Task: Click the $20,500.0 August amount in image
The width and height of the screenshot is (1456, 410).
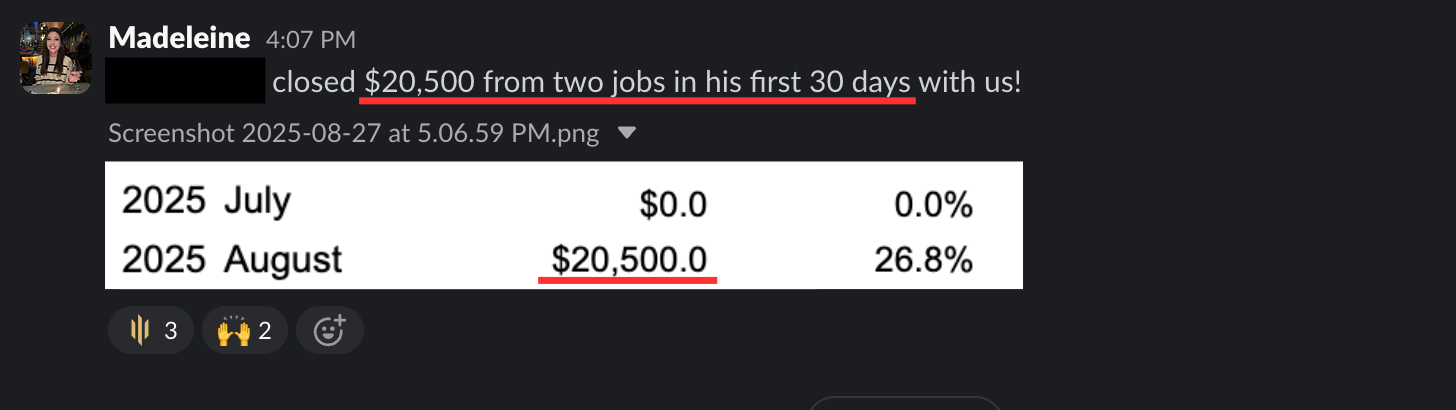Action: point(629,261)
